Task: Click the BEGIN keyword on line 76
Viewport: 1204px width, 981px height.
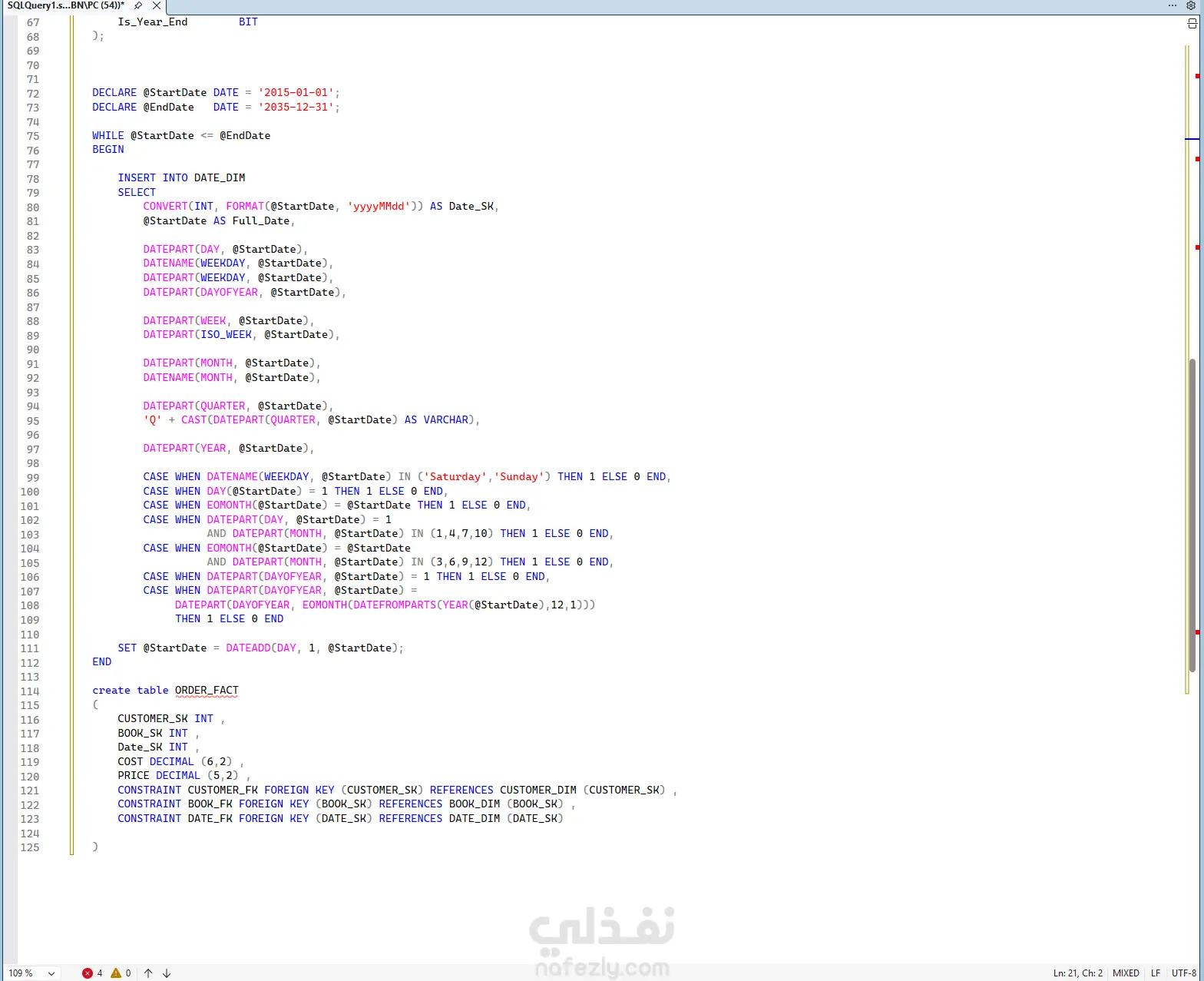Action: click(107, 149)
